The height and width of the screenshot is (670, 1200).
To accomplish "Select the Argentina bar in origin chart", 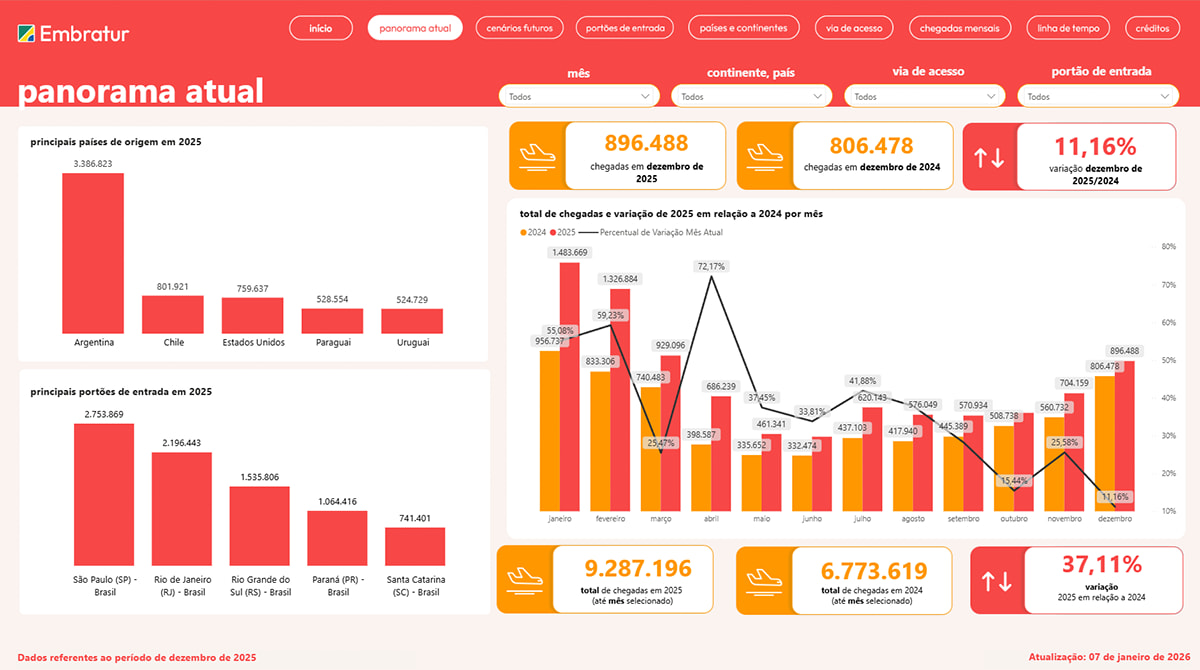I will point(93,253).
